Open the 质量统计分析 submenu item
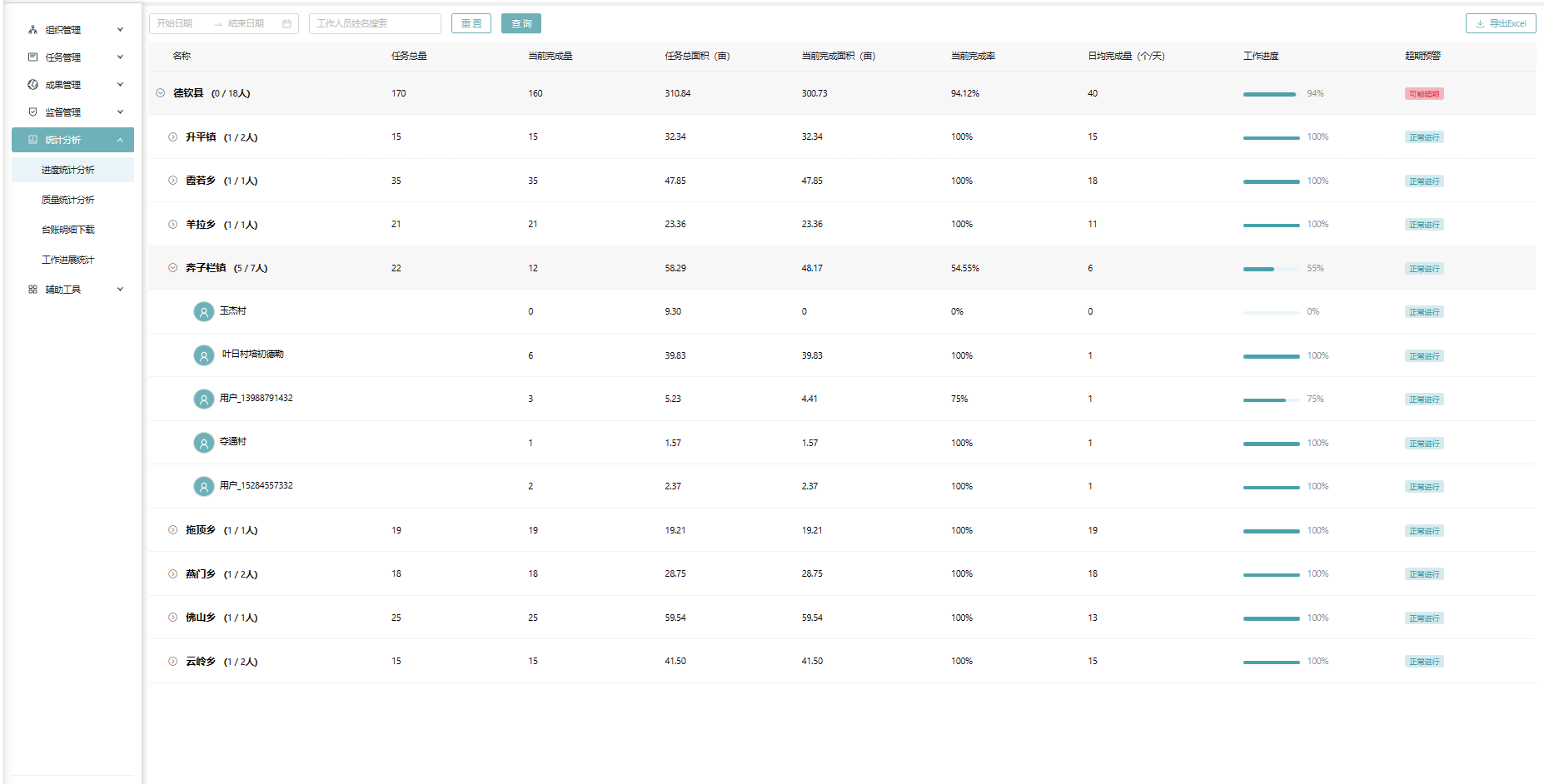Image resolution: width=1544 pixels, height=784 pixels. point(68,200)
